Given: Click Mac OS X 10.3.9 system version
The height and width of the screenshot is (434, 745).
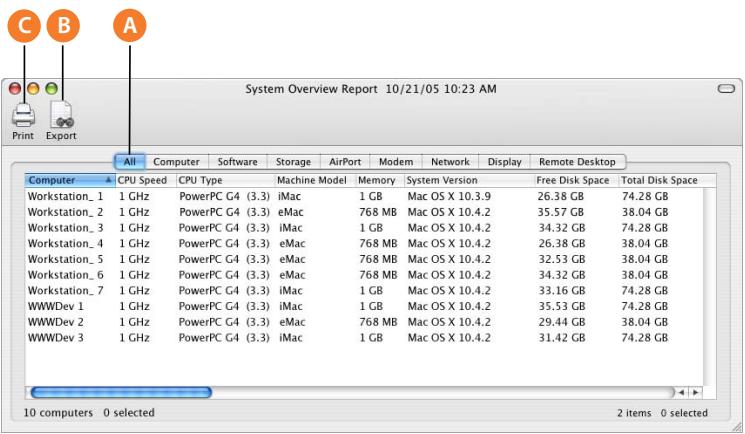Looking at the screenshot, I should click(449, 196).
